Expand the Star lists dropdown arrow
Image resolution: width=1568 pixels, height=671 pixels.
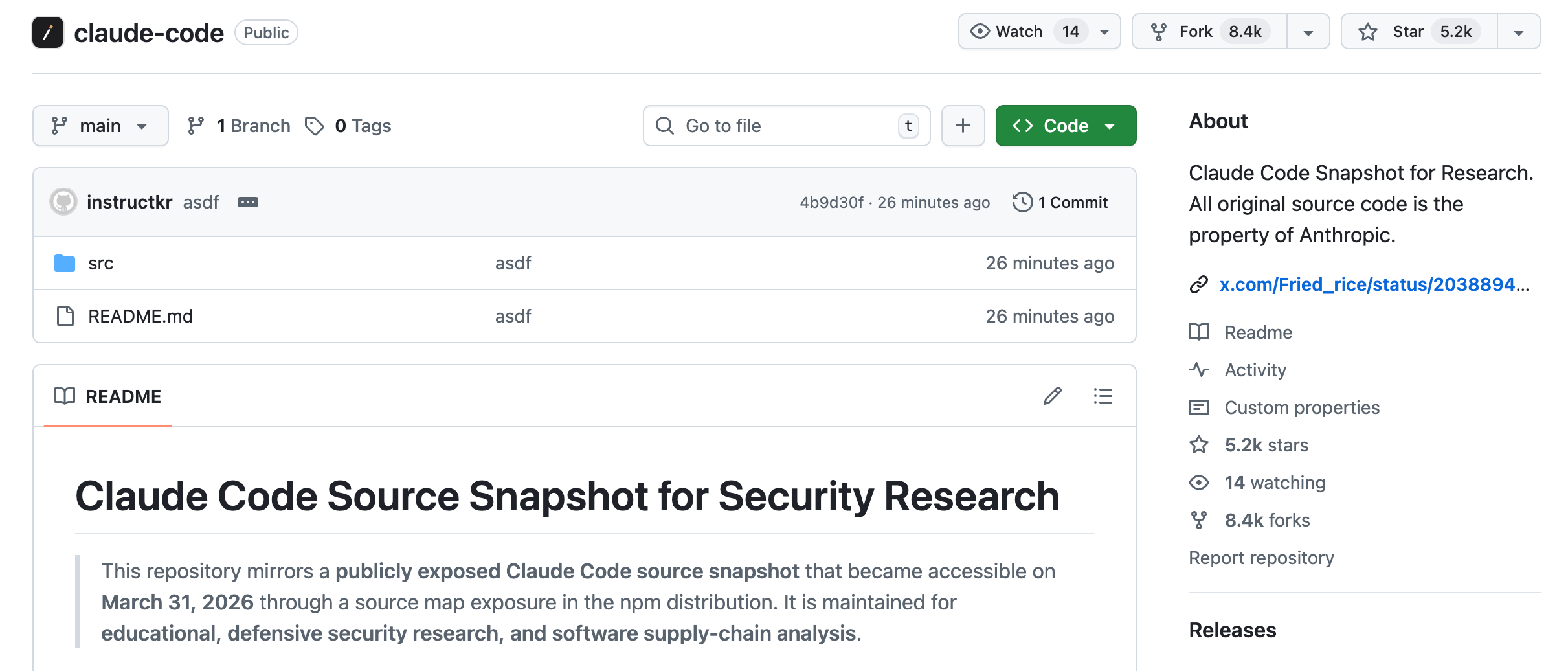tap(1518, 32)
